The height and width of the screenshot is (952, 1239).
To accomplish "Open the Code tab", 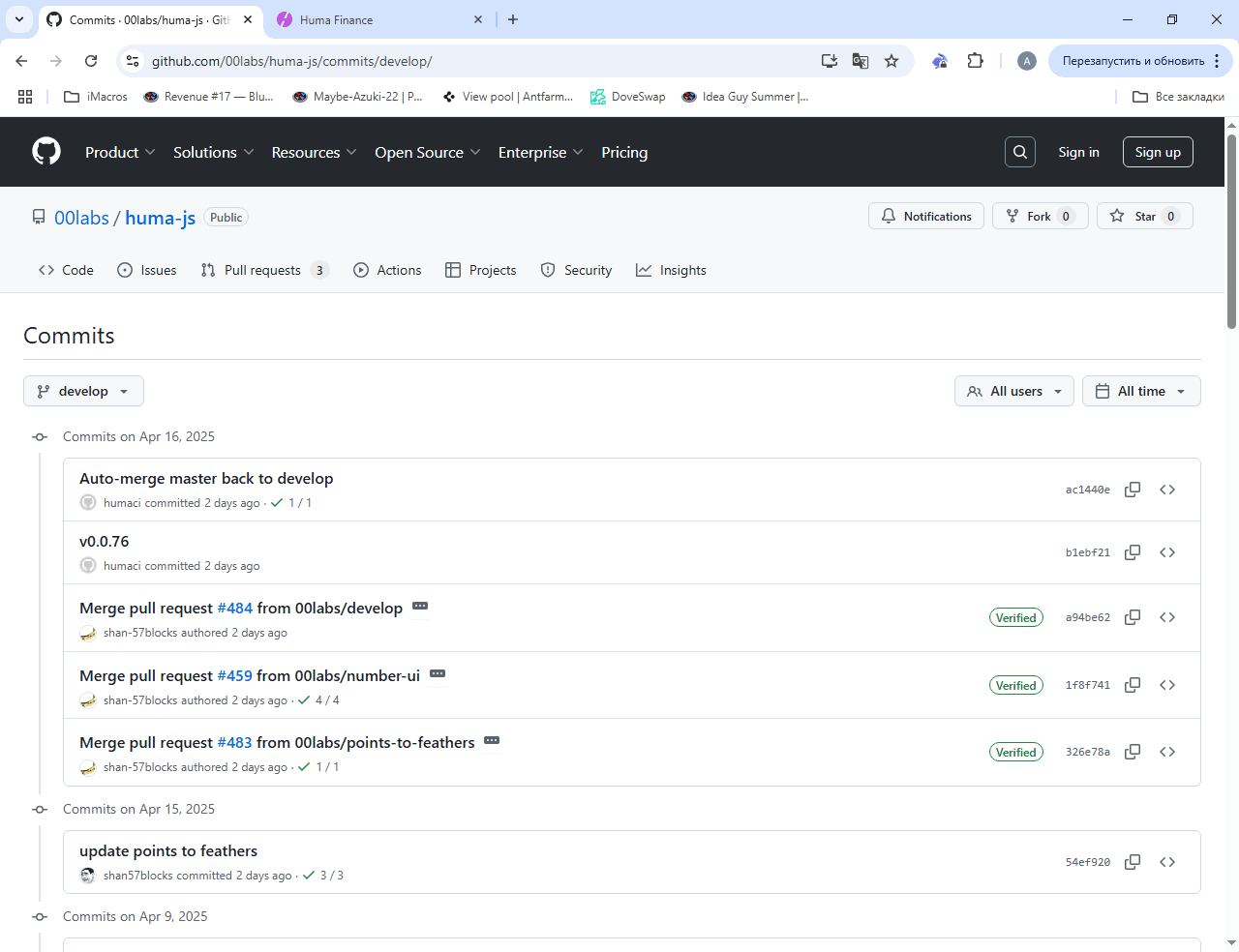I will [66, 270].
